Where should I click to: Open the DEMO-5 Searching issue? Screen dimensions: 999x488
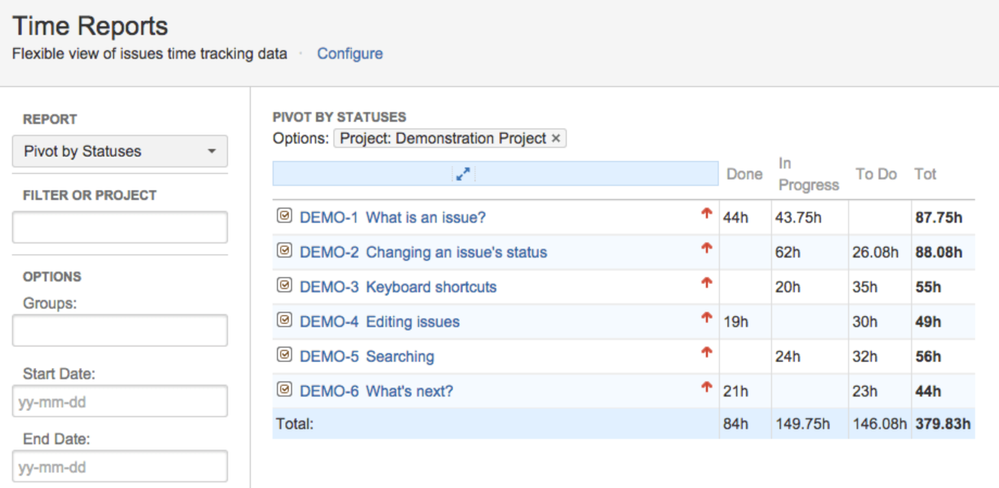tap(367, 356)
